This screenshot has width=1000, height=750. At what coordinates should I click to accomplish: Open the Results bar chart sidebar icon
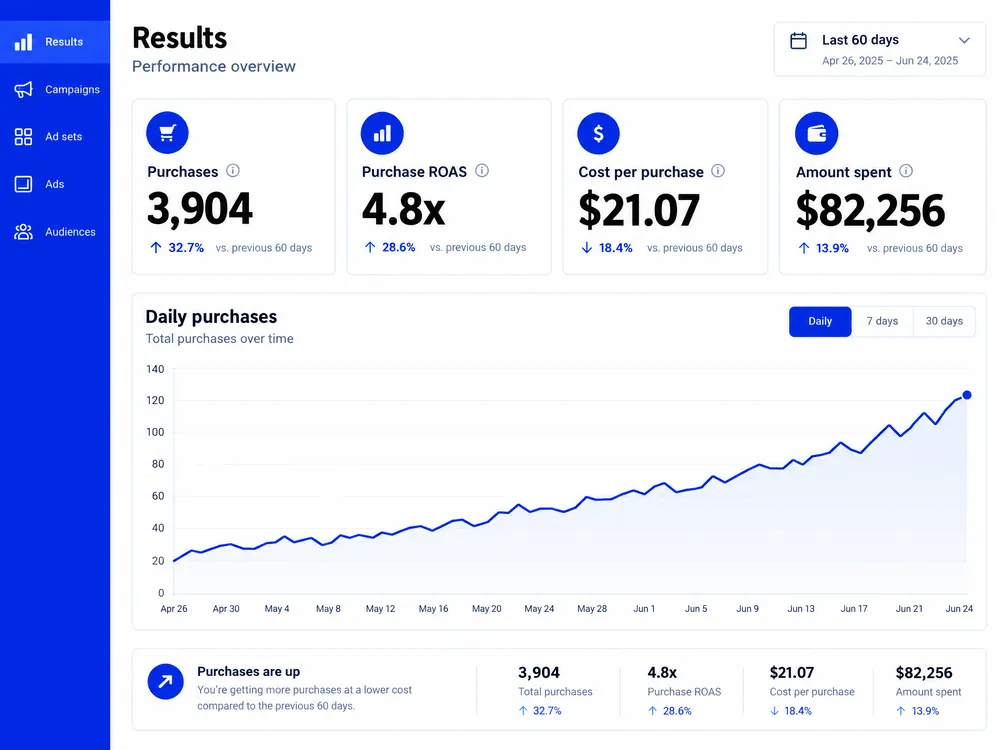(24, 42)
